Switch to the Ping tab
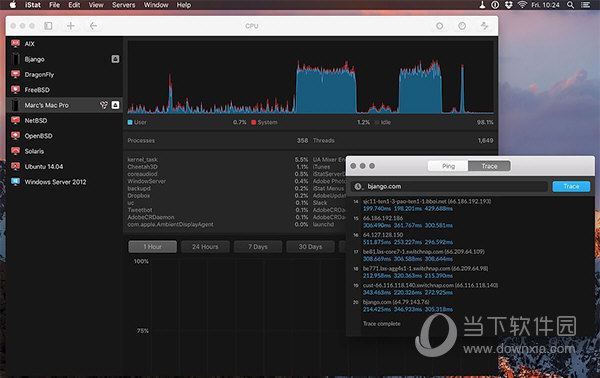Viewport: 600px width, 378px height. [x=448, y=166]
